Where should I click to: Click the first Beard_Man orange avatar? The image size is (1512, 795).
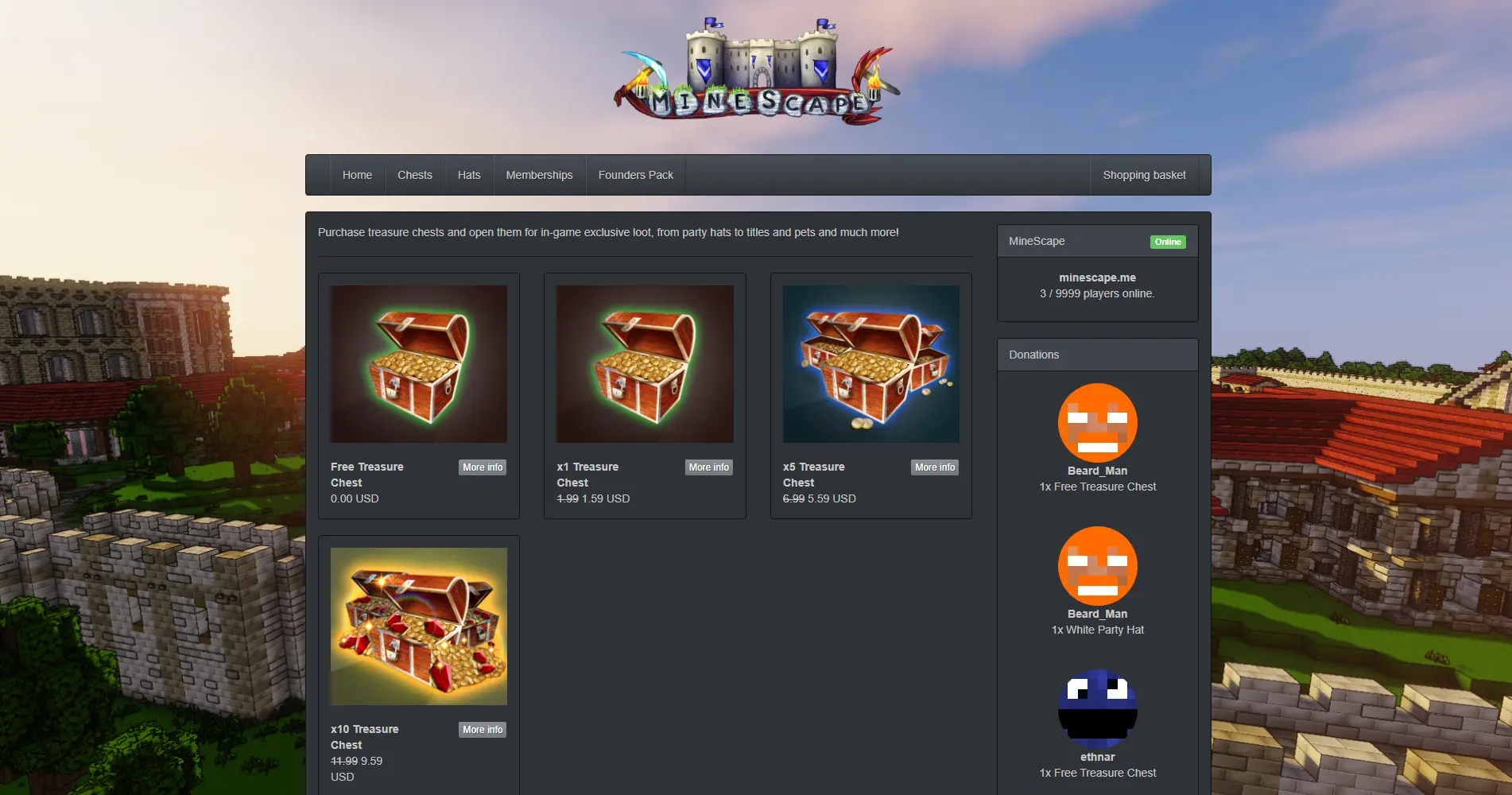(x=1097, y=423)
